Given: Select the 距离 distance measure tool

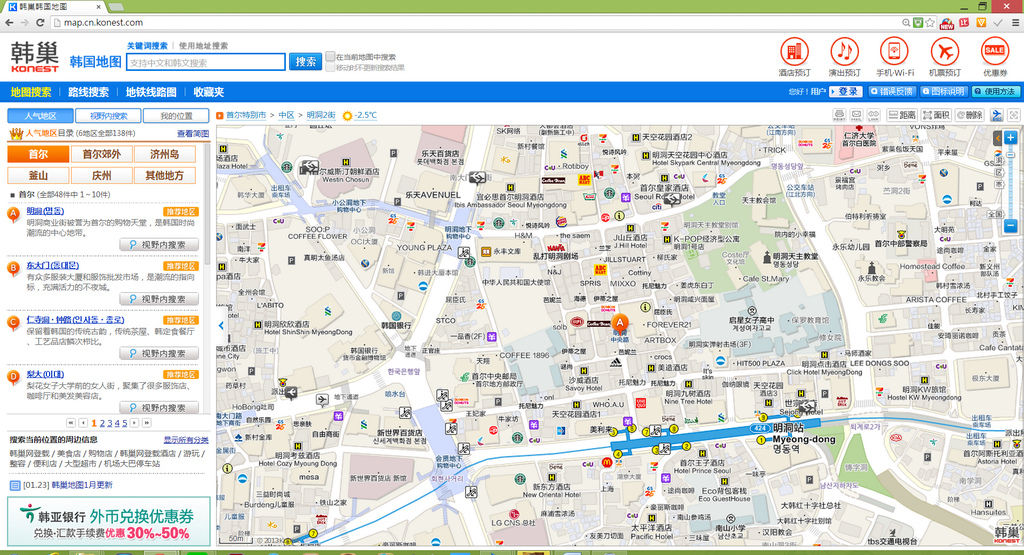Looking at the screenshot, I should tap(902, 115).
